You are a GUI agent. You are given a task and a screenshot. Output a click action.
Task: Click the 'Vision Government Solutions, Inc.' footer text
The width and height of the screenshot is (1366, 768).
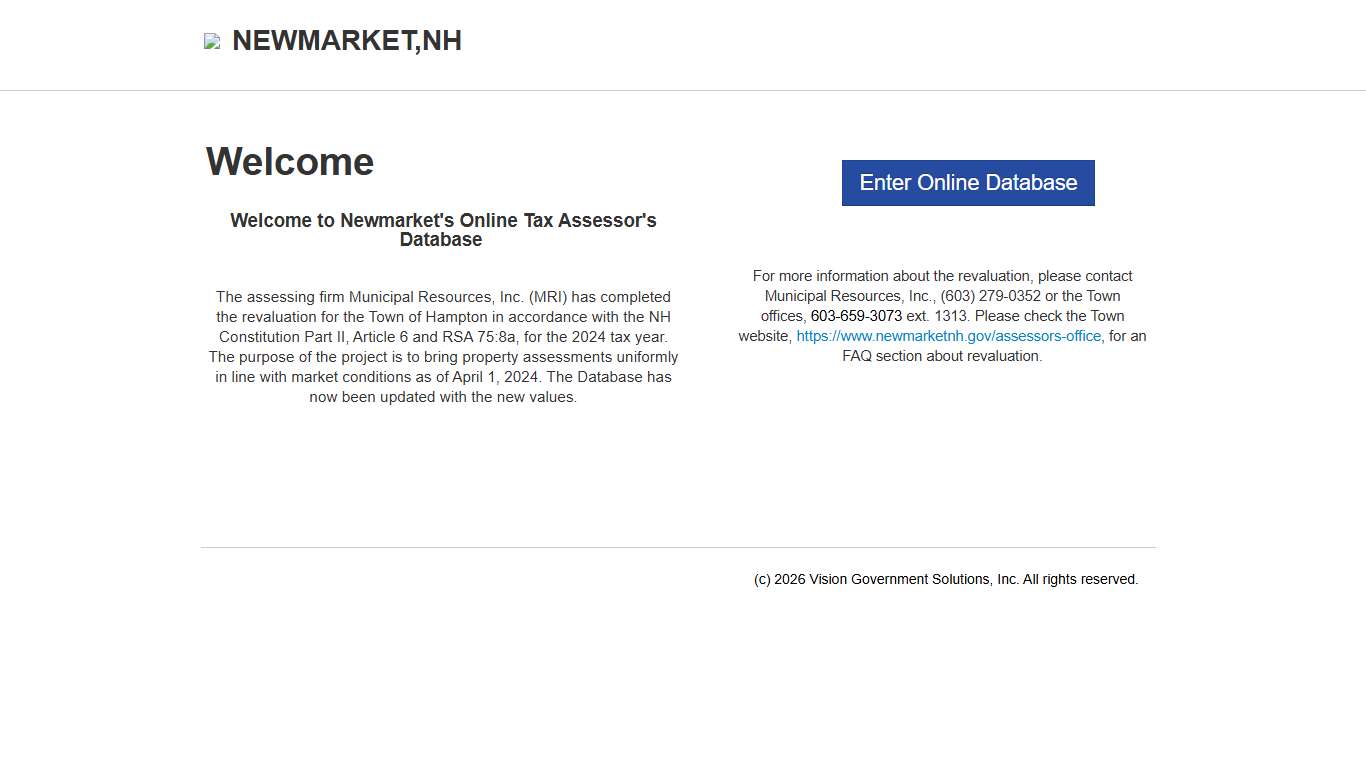pos(914,579)
